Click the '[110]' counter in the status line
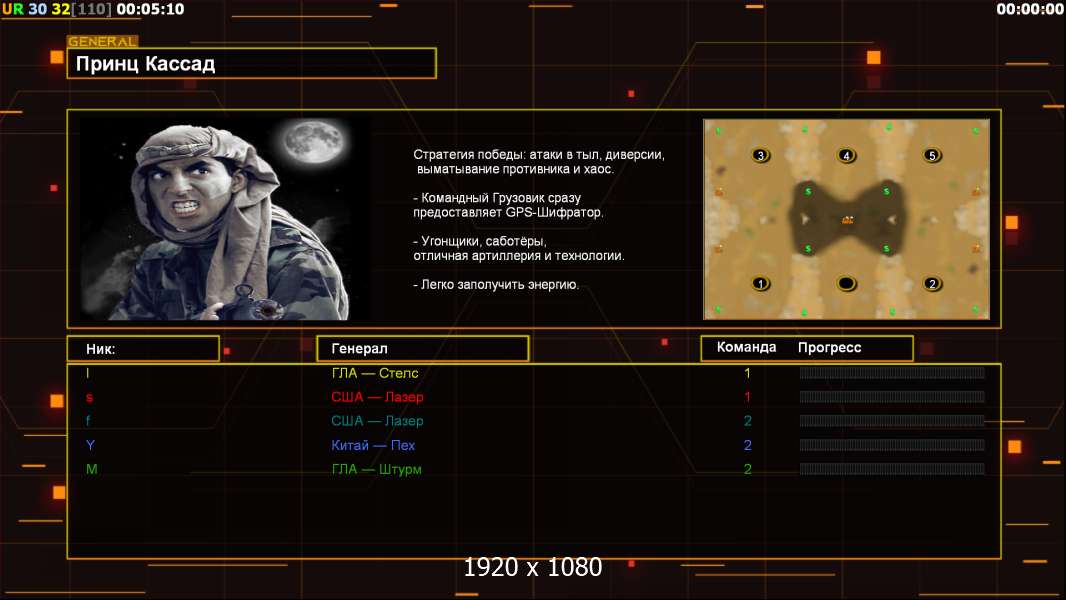Viewport: 1066px width, 600px height. tap(92, 9)
